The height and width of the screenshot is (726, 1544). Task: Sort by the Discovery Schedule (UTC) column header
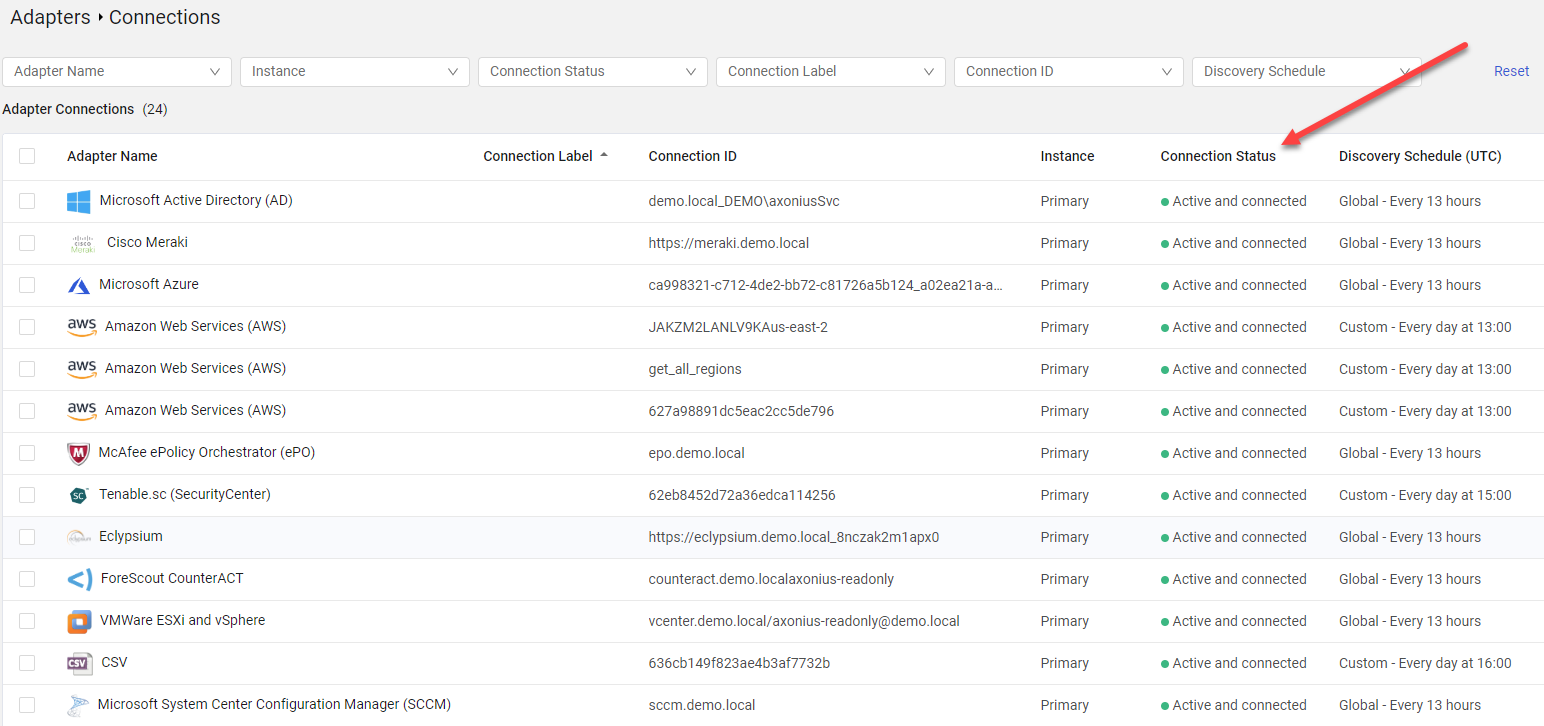point(1420,156)
